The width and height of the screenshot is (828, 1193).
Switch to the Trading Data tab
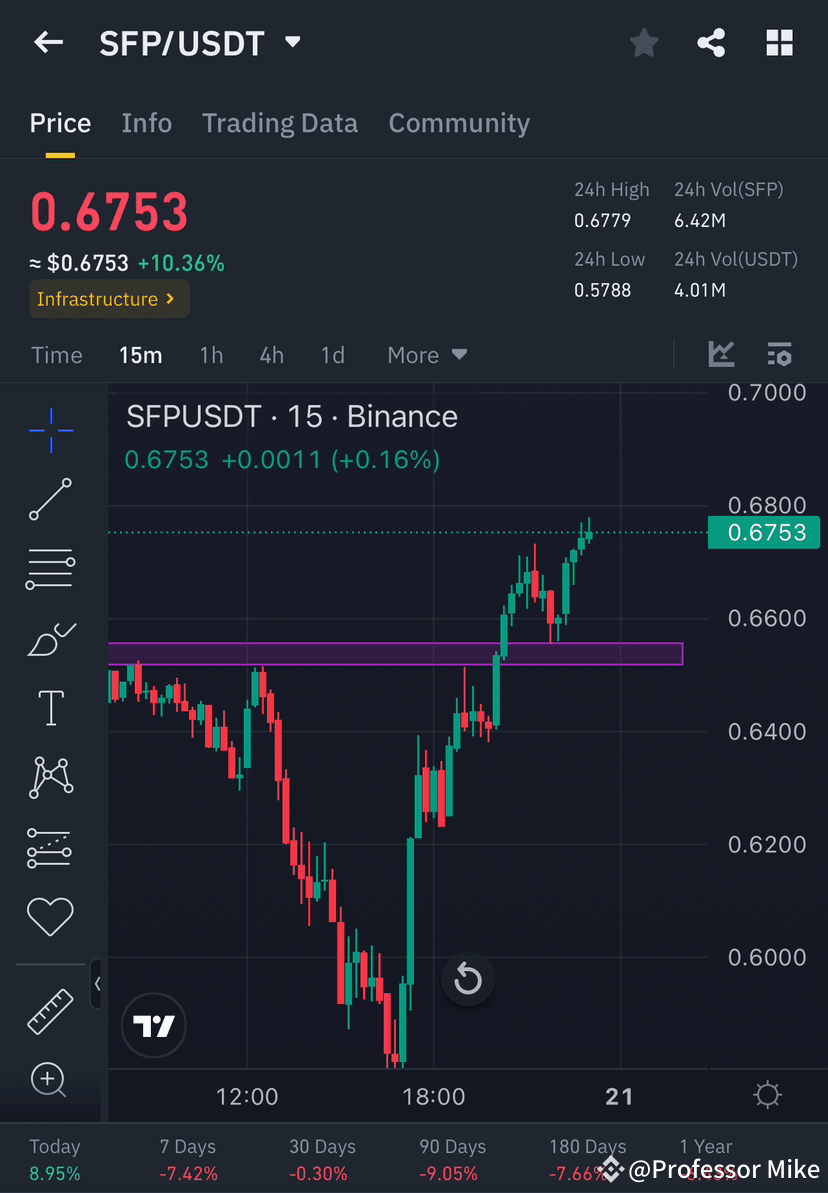coord(280,122)
